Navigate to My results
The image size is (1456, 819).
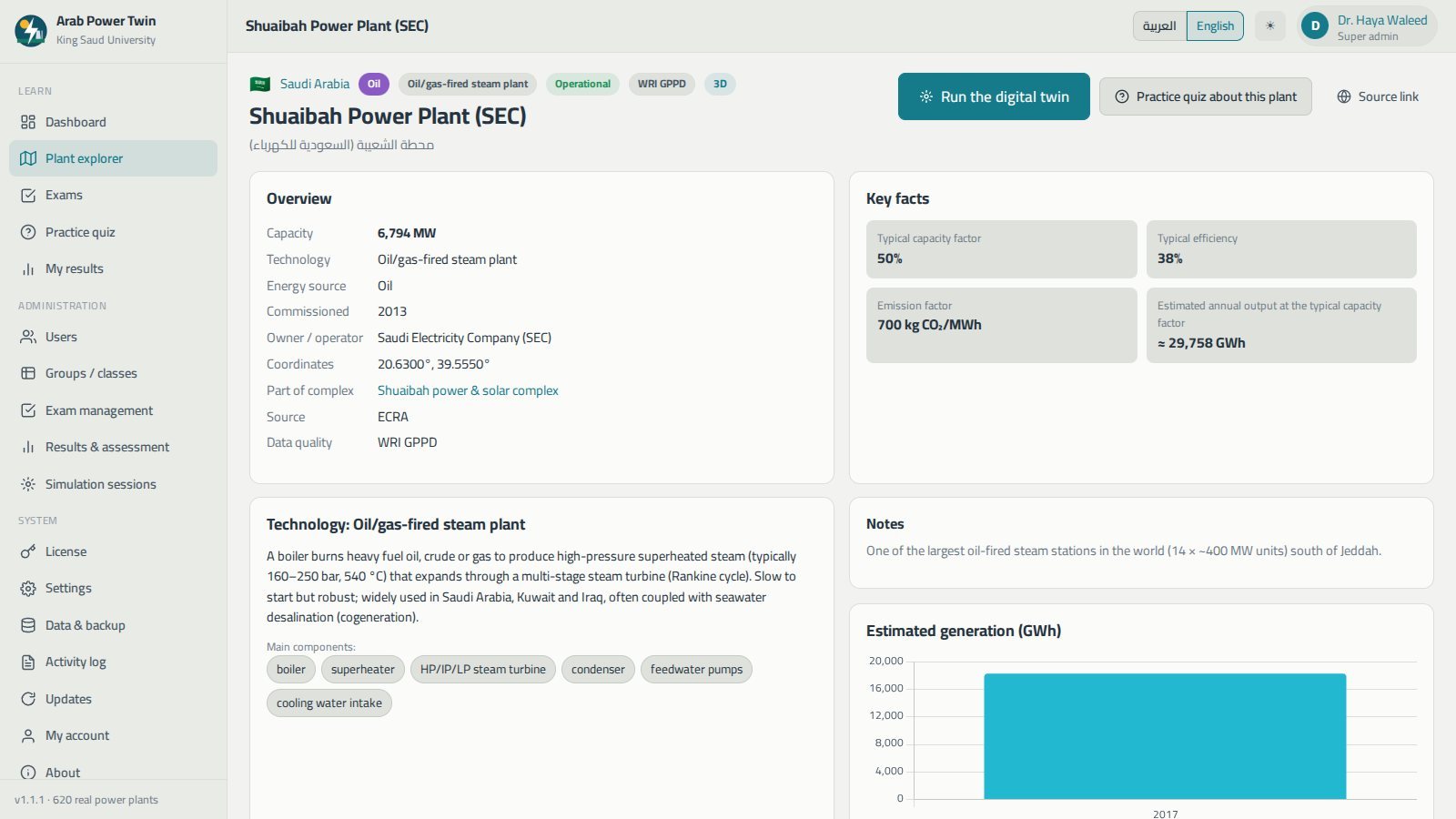click(114, 268)
